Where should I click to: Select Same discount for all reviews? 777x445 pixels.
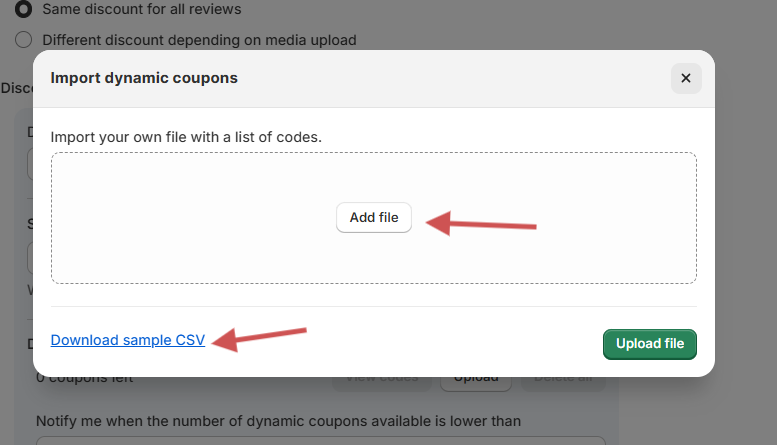tap(24, 9)
